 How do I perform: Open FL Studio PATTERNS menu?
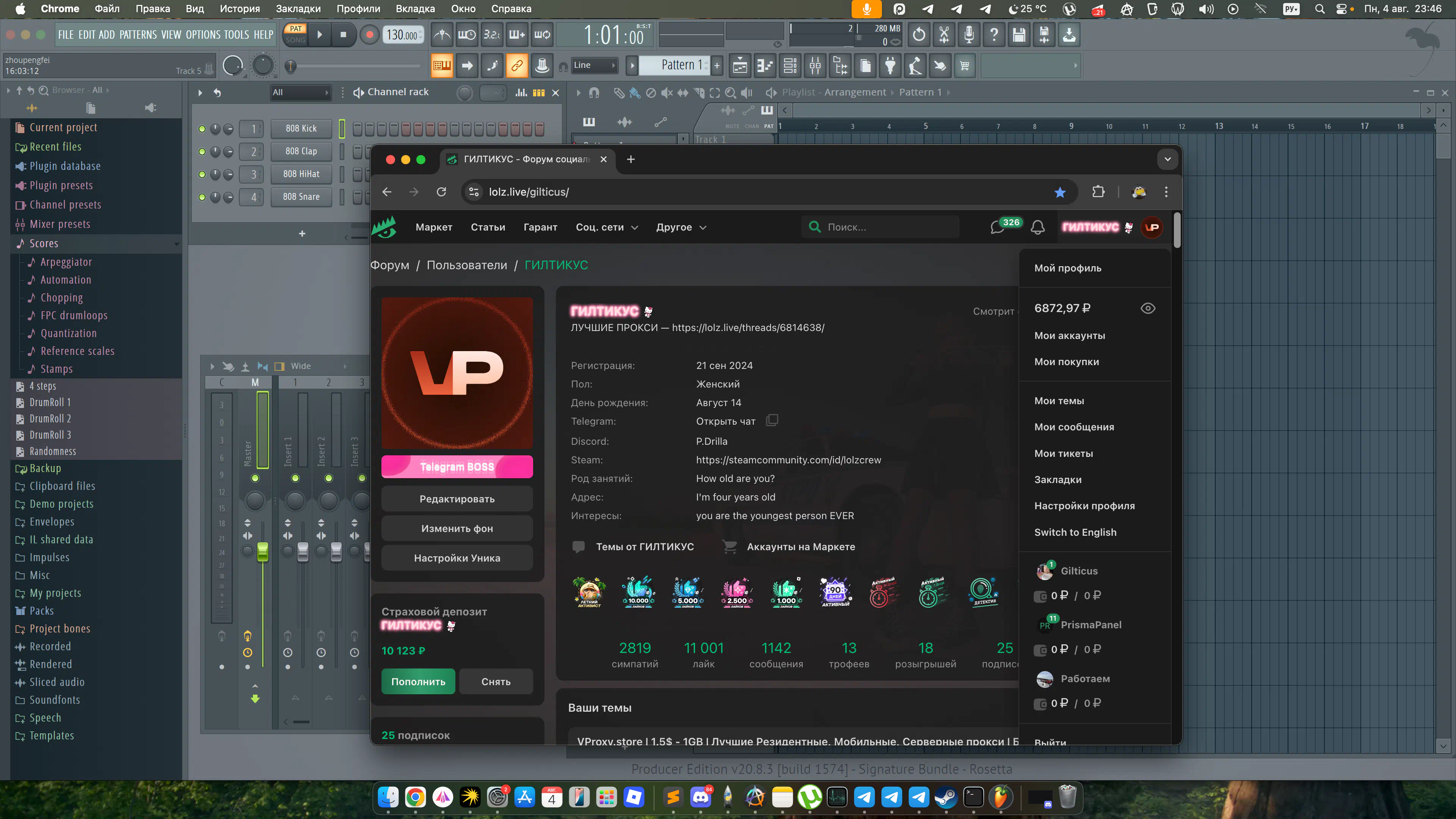click(x=138, y=35)
